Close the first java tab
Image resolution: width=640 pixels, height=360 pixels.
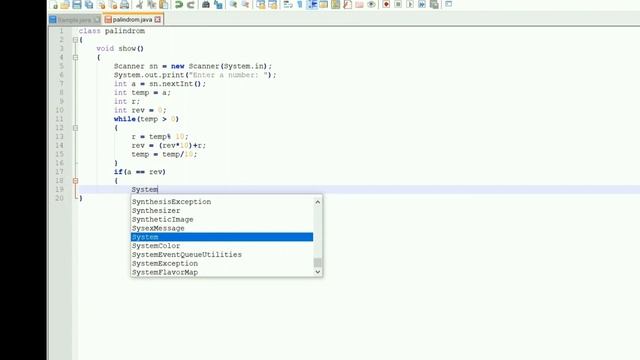[x=97, y=20]
